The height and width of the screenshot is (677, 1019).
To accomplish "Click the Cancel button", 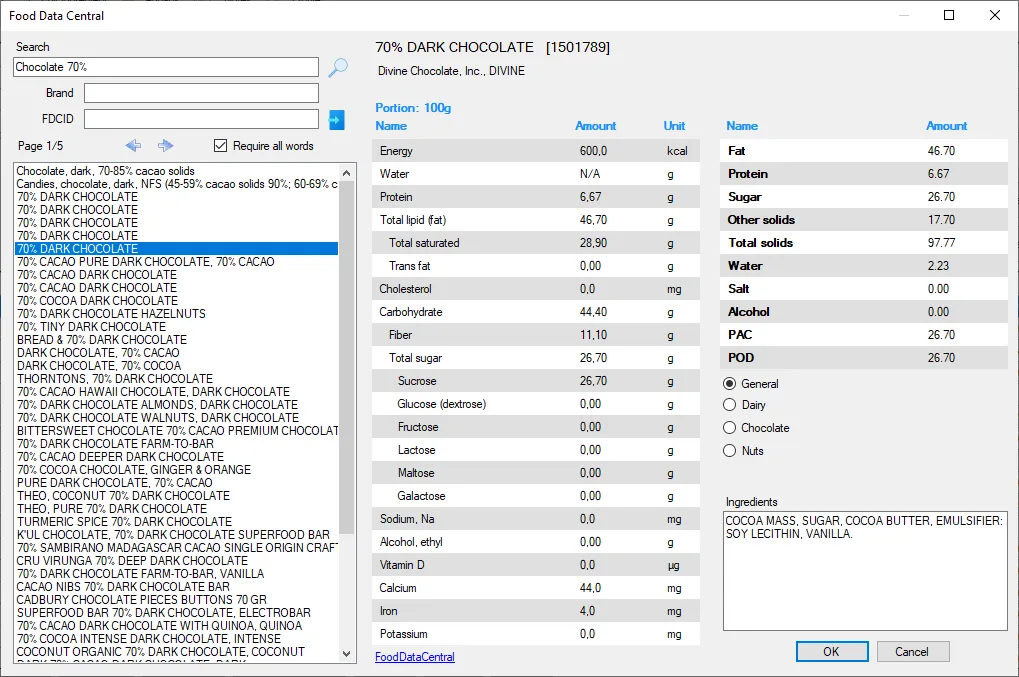I will tap(912, 652).
